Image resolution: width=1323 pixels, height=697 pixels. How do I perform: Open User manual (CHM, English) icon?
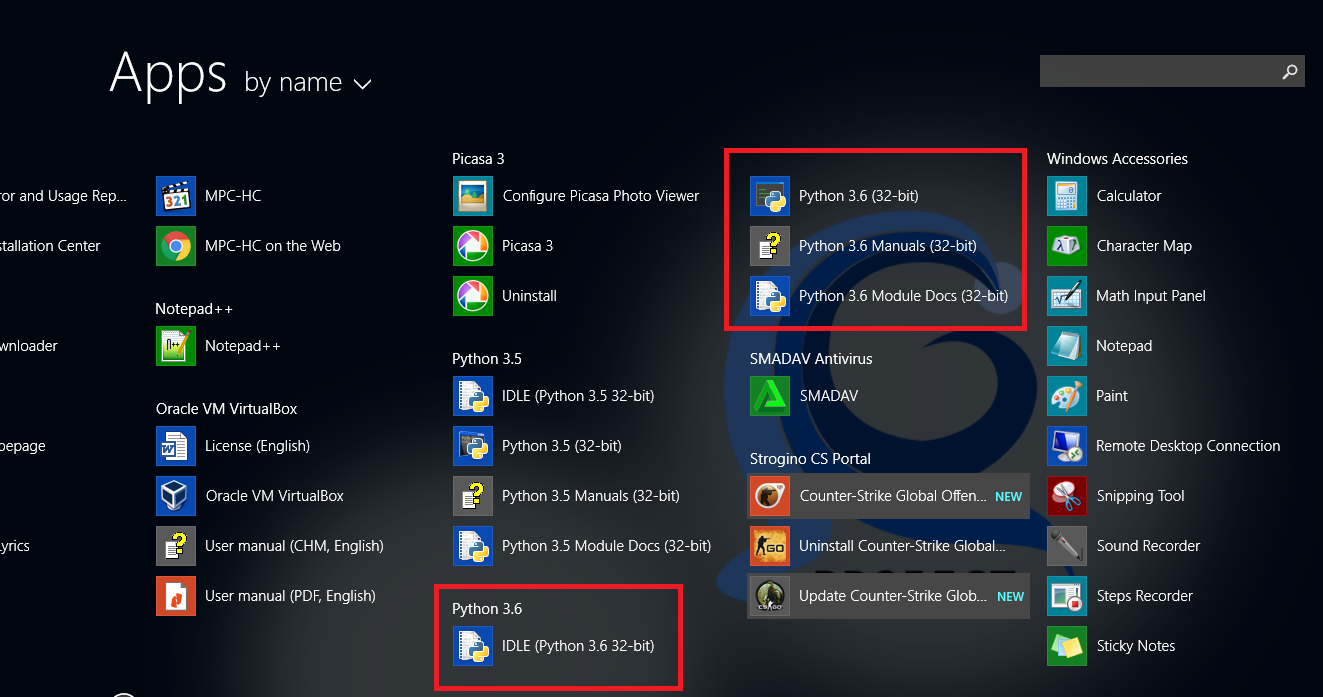click(176, 546)
